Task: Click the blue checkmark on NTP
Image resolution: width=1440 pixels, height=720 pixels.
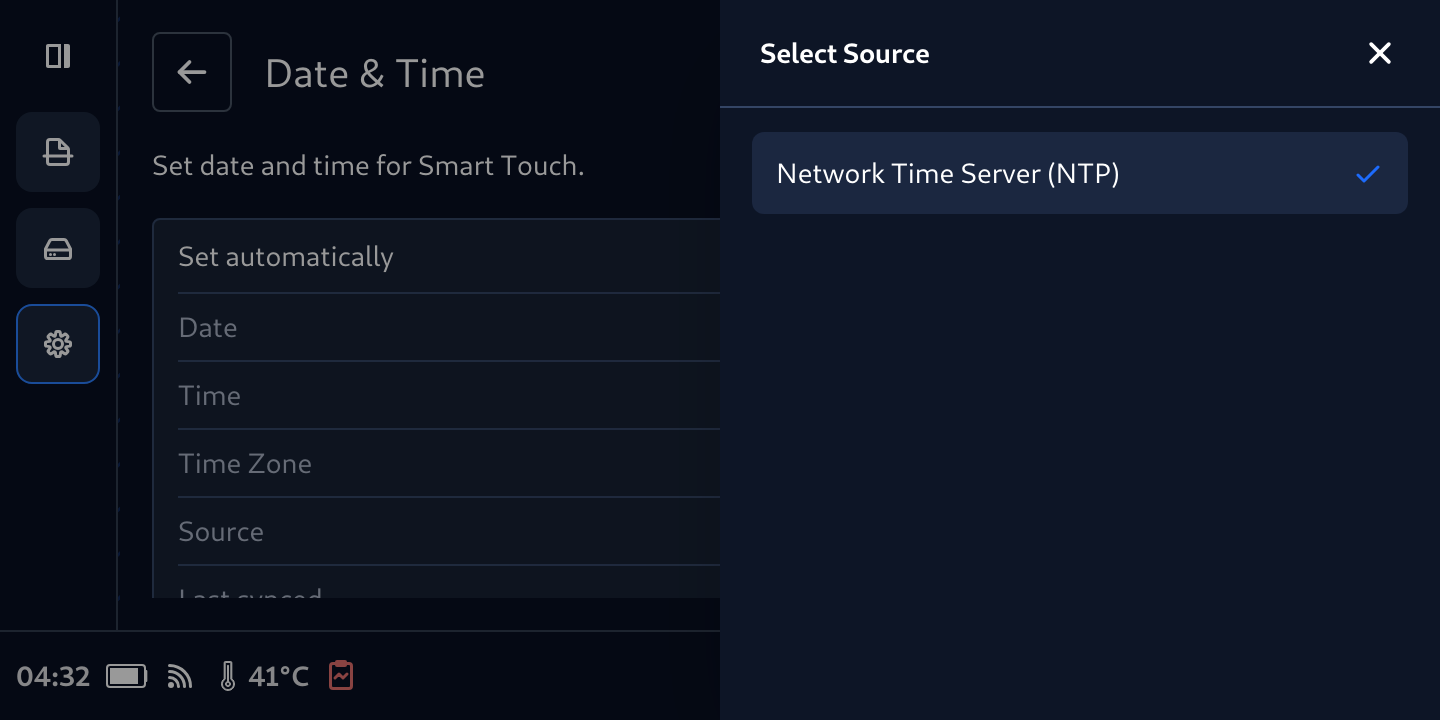Action: (1368, 174)
